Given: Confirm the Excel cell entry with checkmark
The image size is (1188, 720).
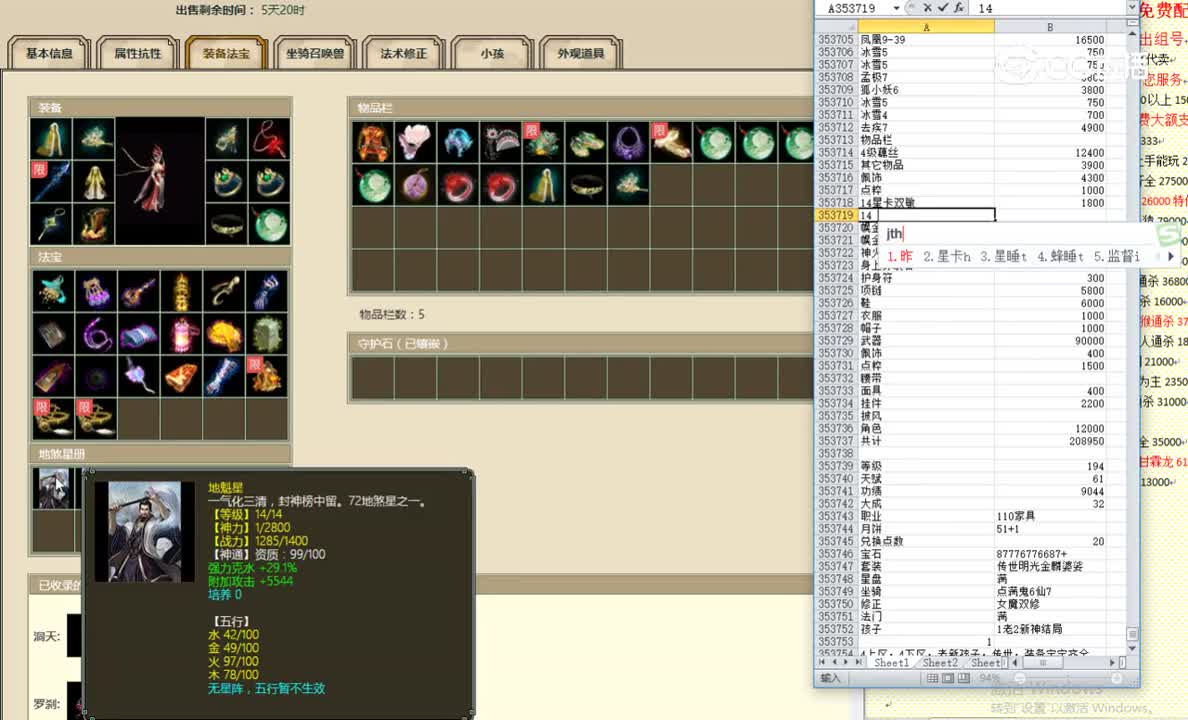Looking at the screenshot, I should point(943,8).
